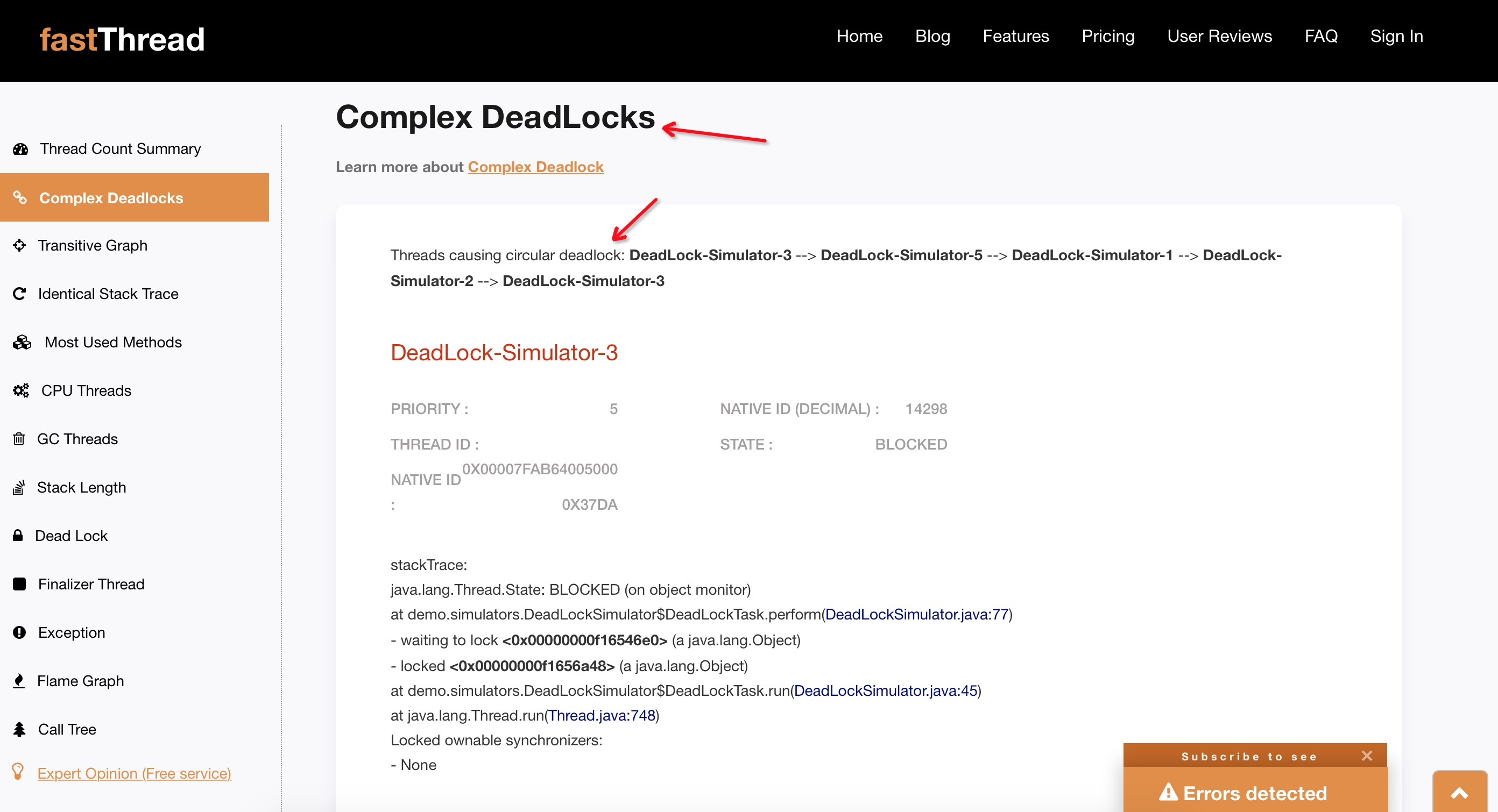Click the Most Used Methods cubes icon
The height and width of the screenshot is (812, 1498).
pos(22,342)
